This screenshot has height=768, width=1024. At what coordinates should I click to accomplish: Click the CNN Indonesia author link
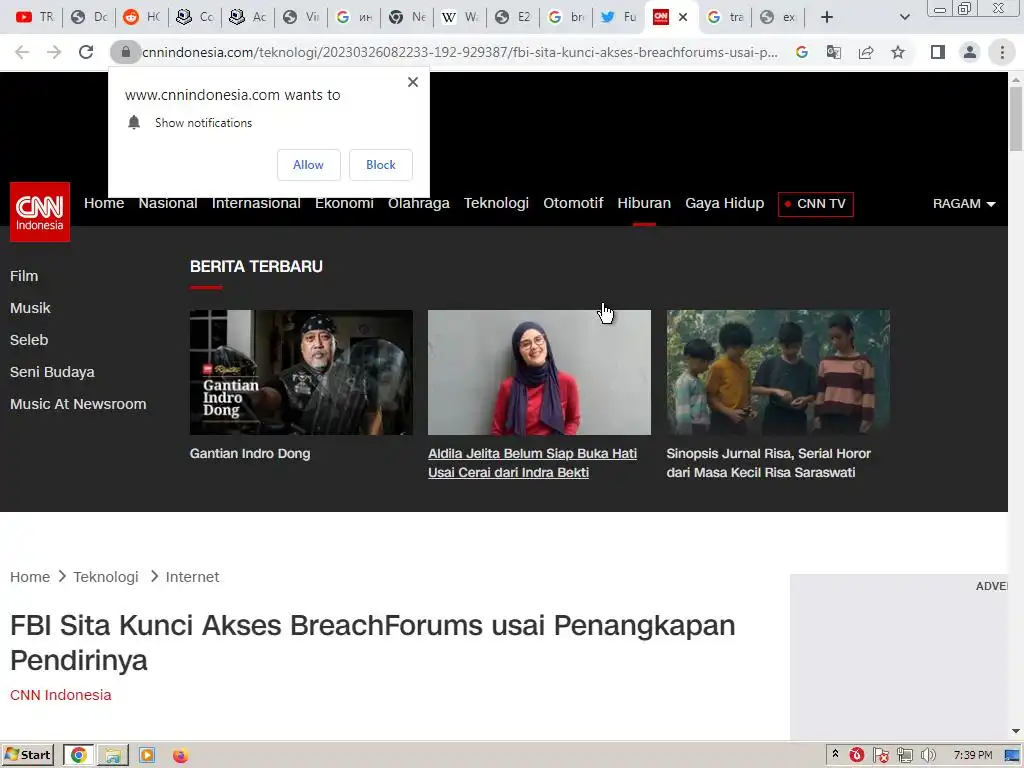[61, 695]
